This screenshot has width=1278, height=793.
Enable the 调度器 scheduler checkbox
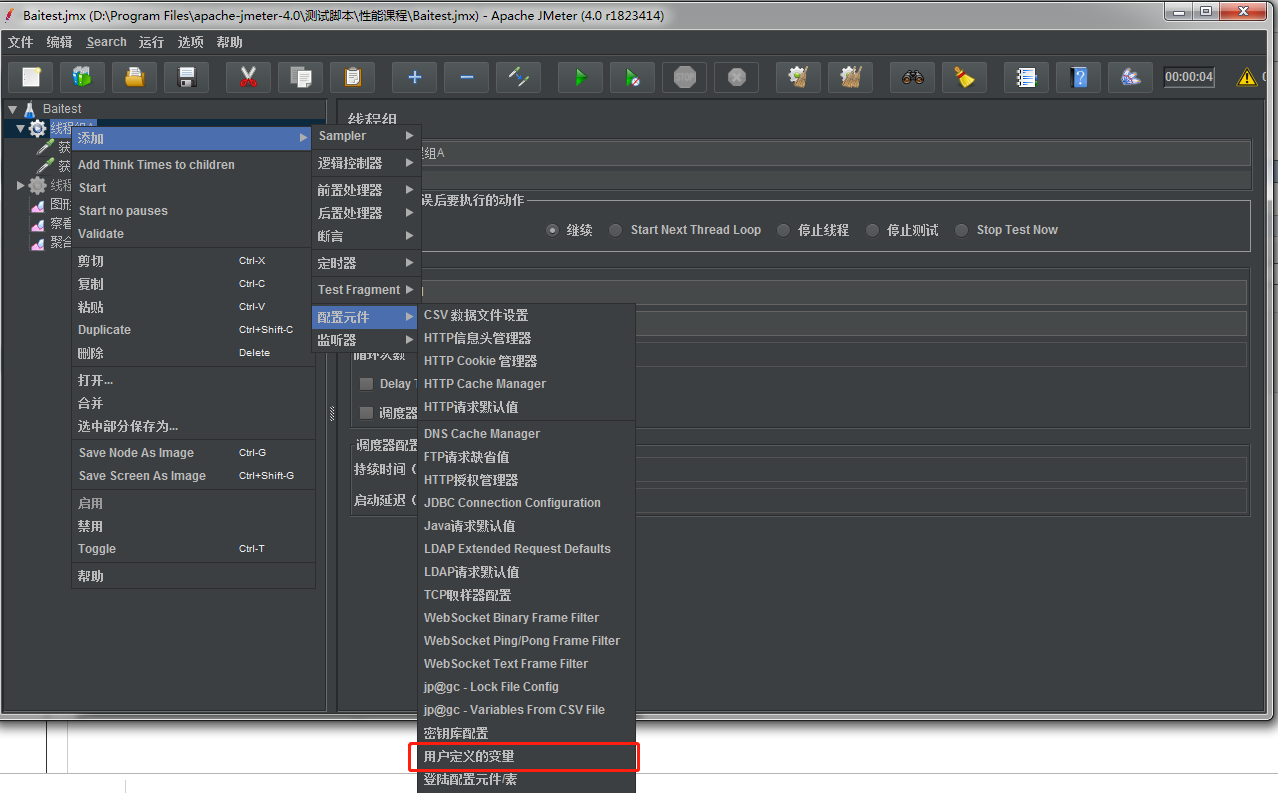pos(366,413)
